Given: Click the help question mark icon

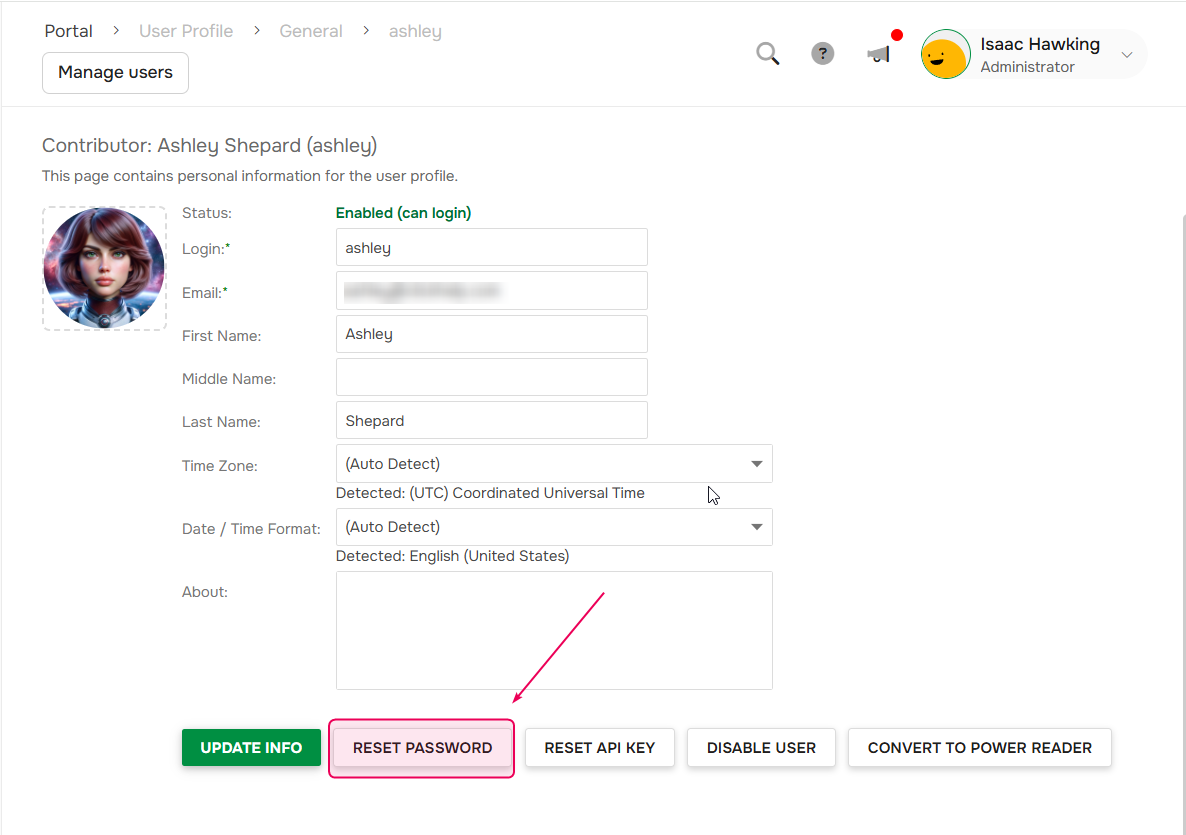Looking at the screenshot, I should pyautogui.click(x=822, y=54).
